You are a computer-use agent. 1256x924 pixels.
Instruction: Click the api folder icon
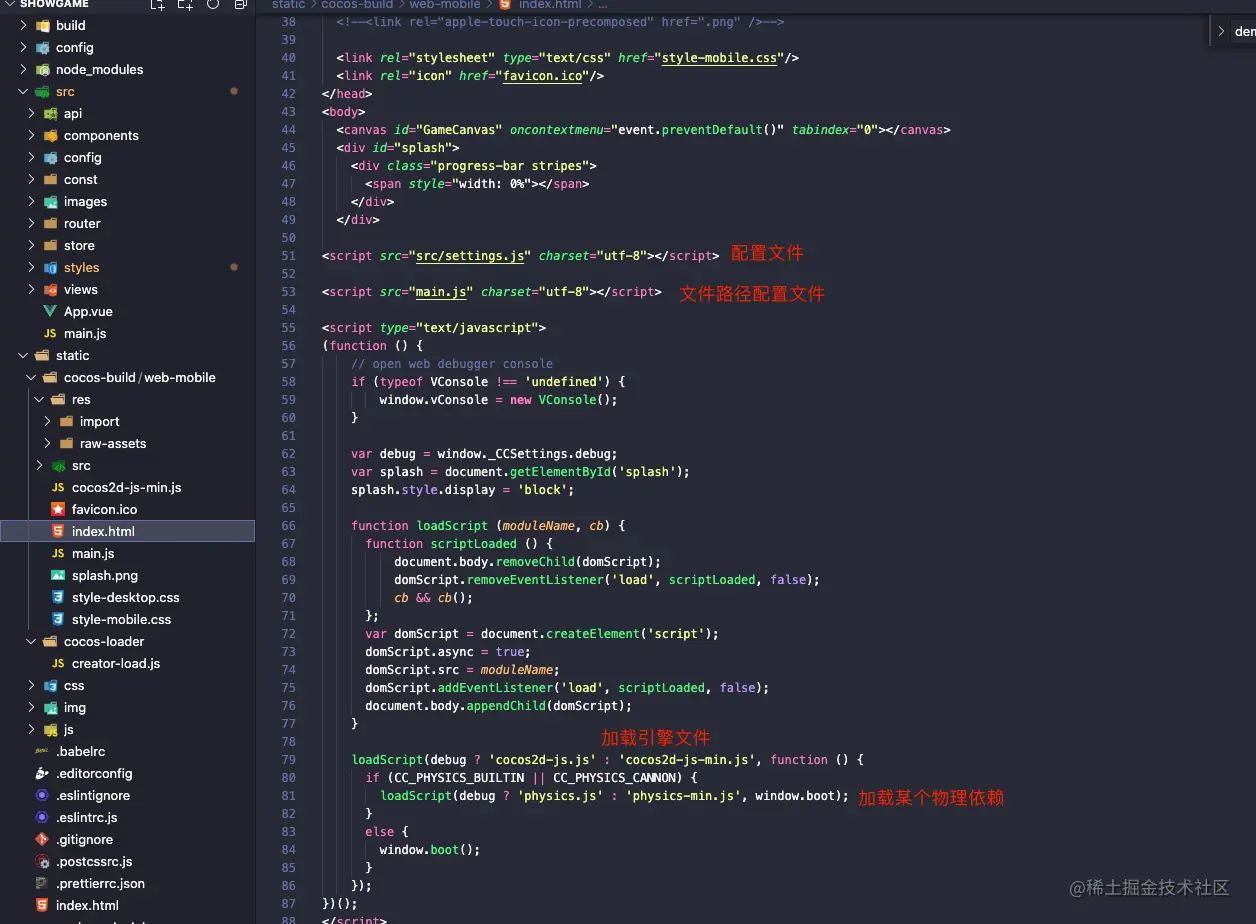(x=50, y=113)
